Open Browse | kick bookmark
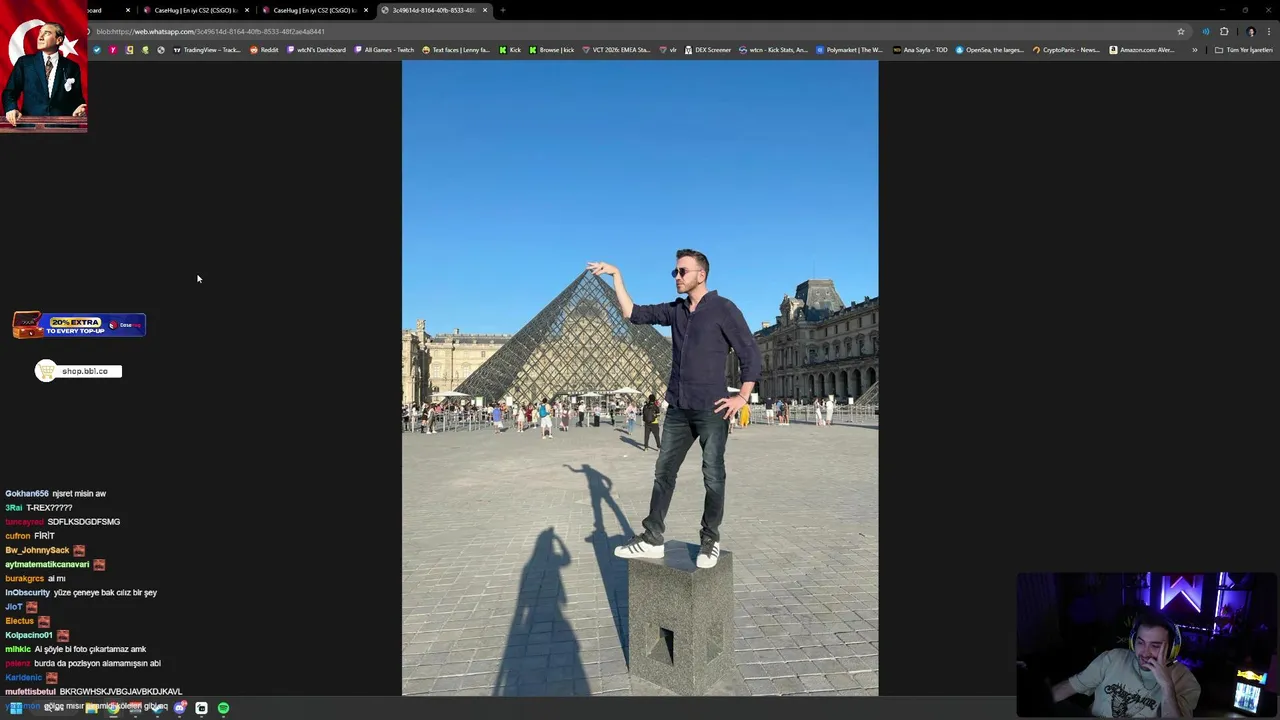The height and width of the screenshot is (720, 1280). 552,50
